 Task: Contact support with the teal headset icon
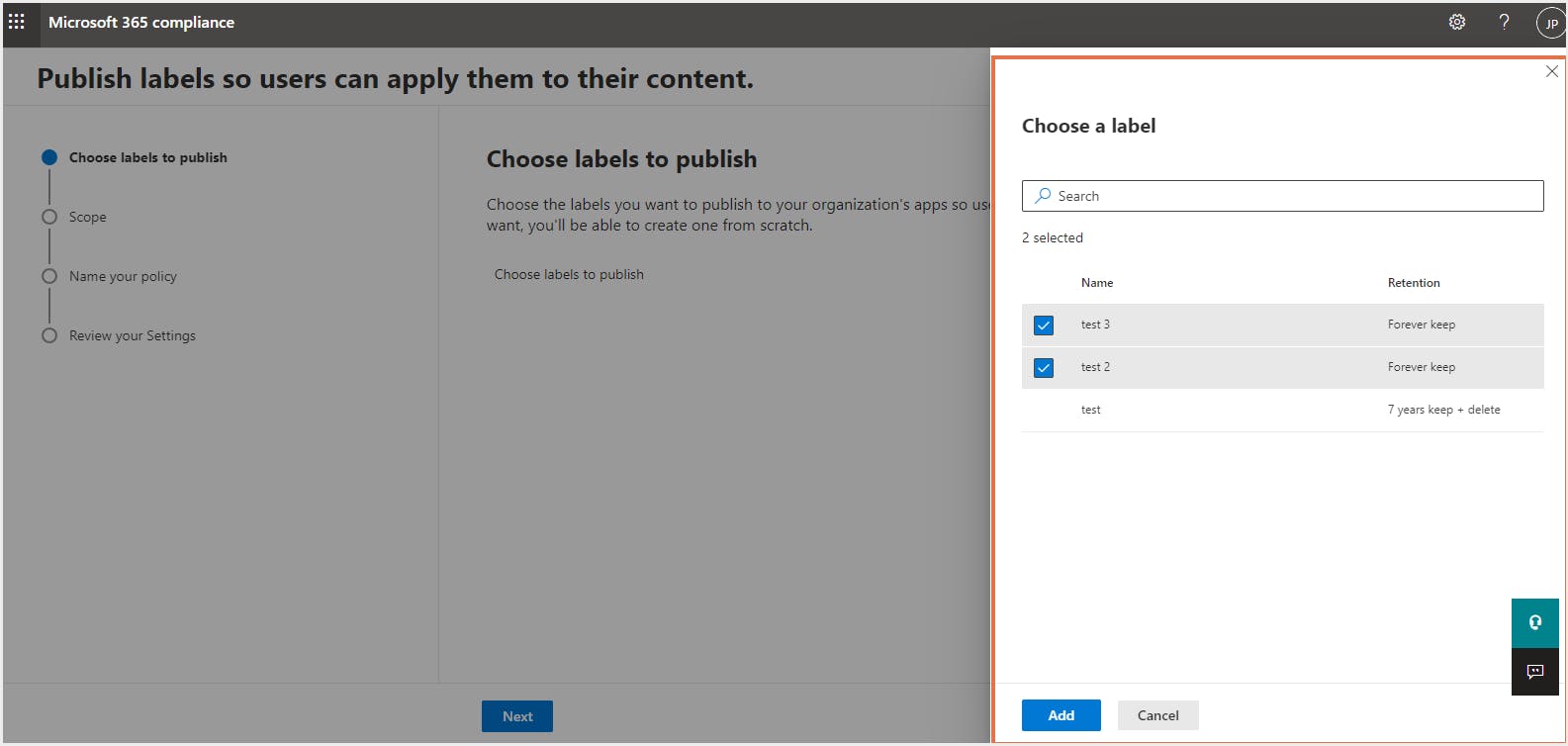tap(1534, 621)
